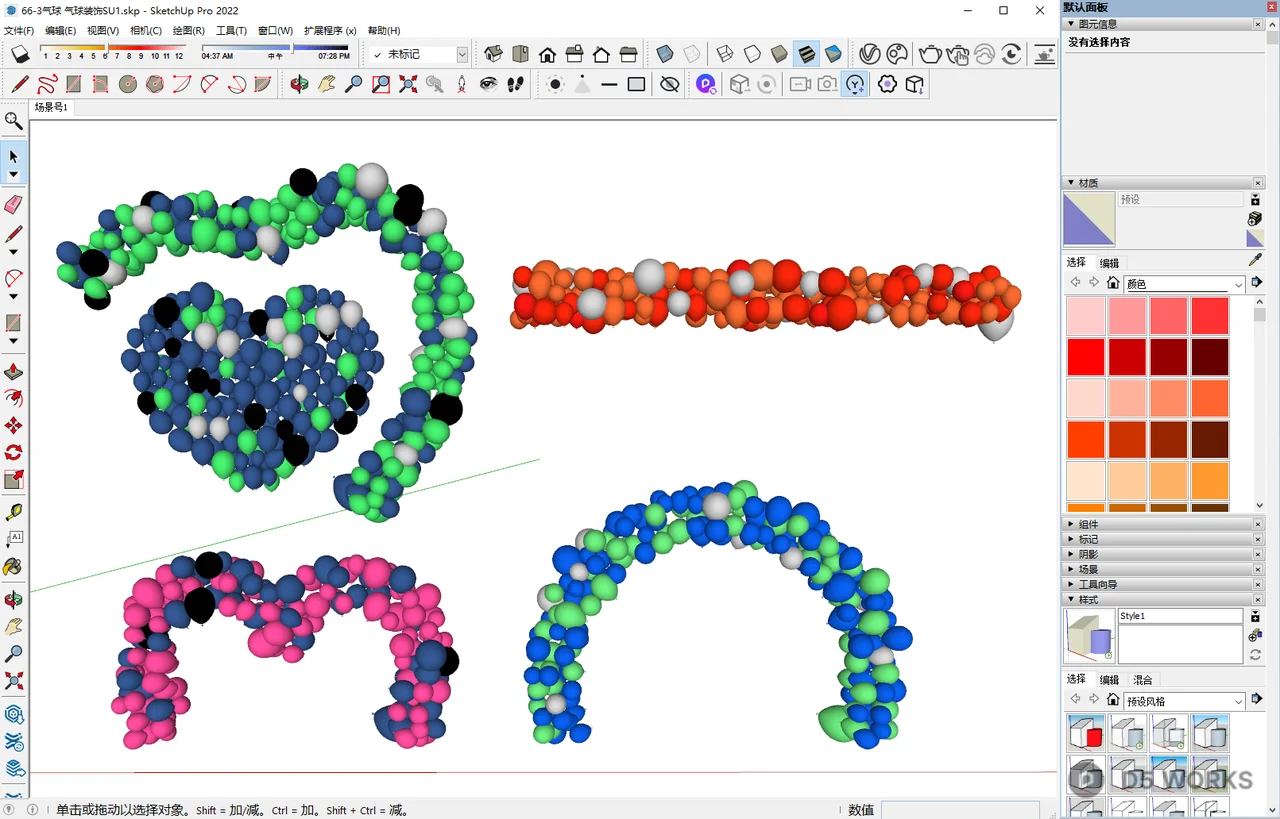Click the V-Ray render teapot icon
Screen dimensions: 1280x819
930,54
